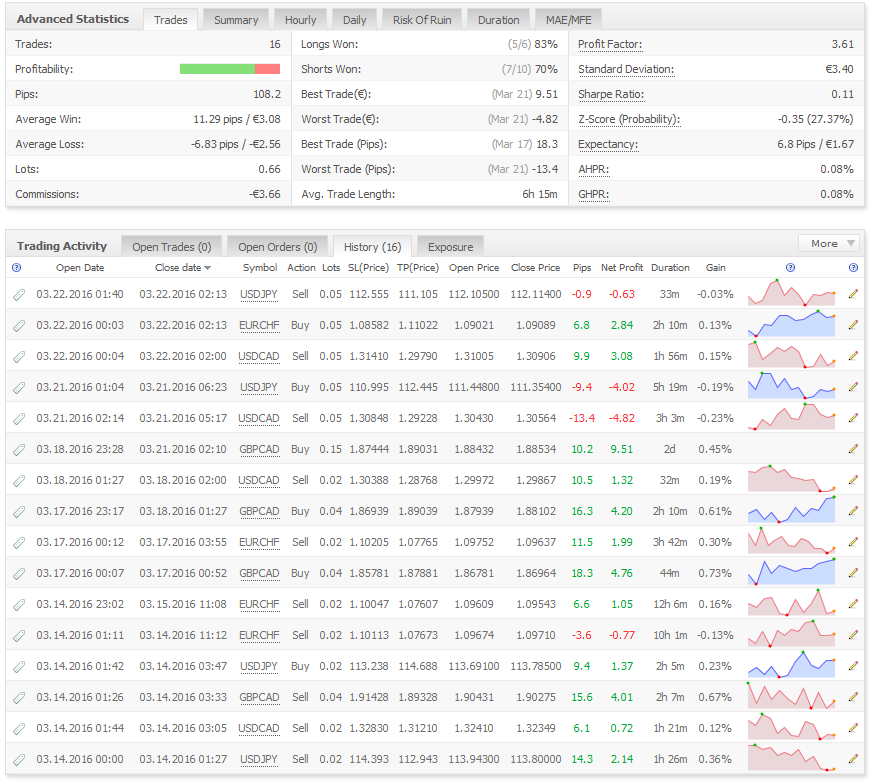Edit the USDJPY trade with 2.14 profit

pyautogui.click(x=853, y=759)
